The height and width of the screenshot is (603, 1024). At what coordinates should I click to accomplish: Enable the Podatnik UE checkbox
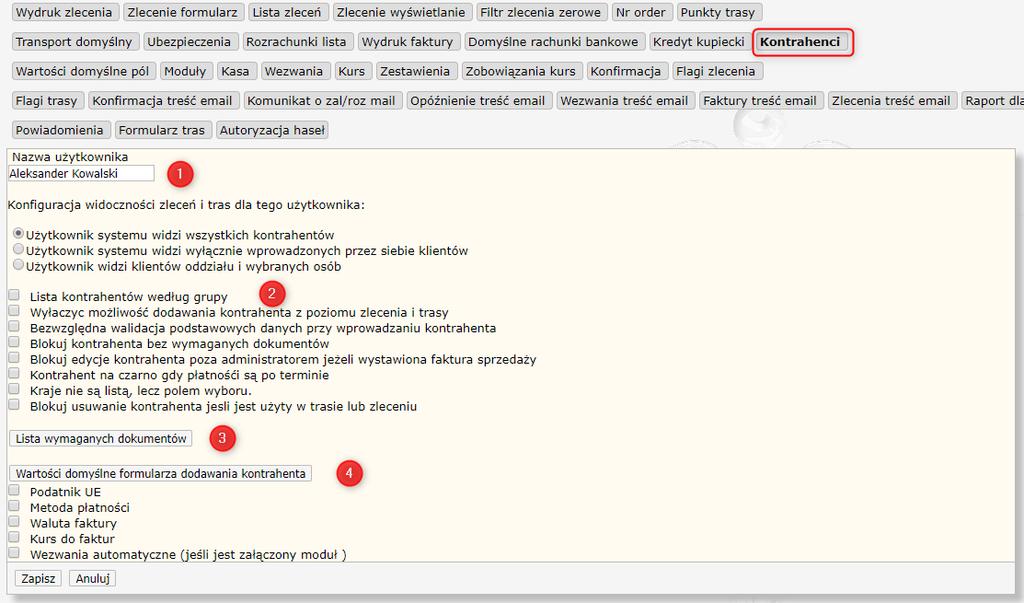(x=14, y=491)
